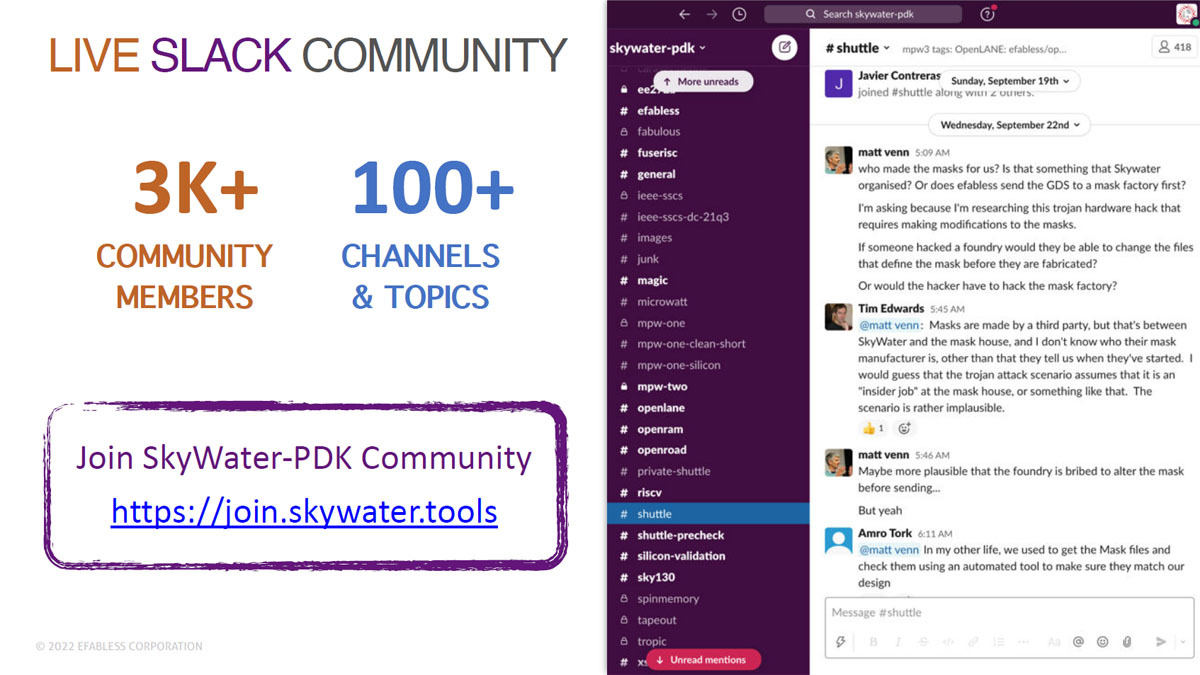Viewport: 1200px width, 675px height.
Task: Mention someone with the @ icon
Action: coord(1079,641)
